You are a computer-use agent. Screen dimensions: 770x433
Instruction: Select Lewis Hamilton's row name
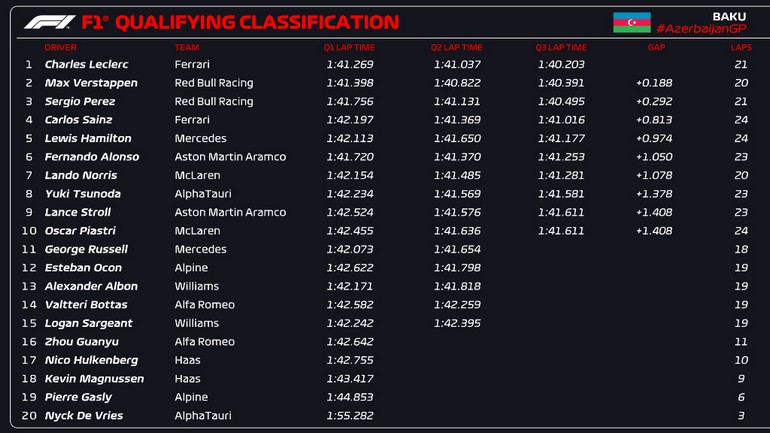point(88,139)
